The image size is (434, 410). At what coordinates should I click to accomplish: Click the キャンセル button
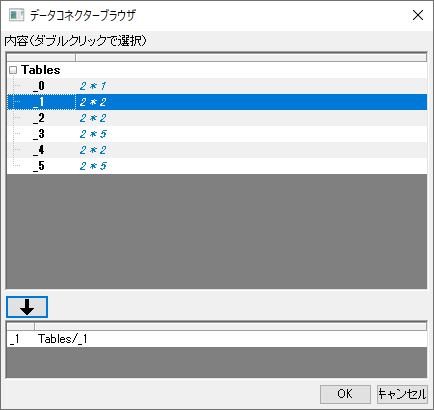(x=402, y=394)
